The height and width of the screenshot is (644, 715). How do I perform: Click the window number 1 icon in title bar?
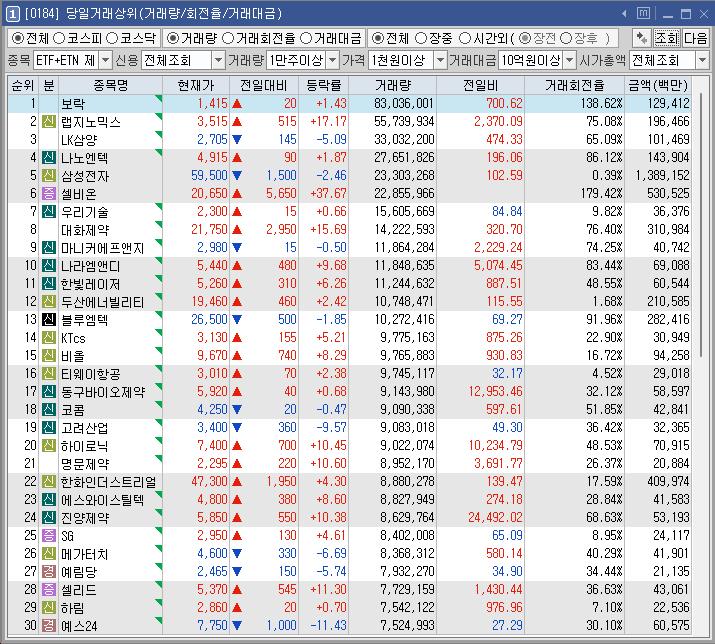[13, 14]
